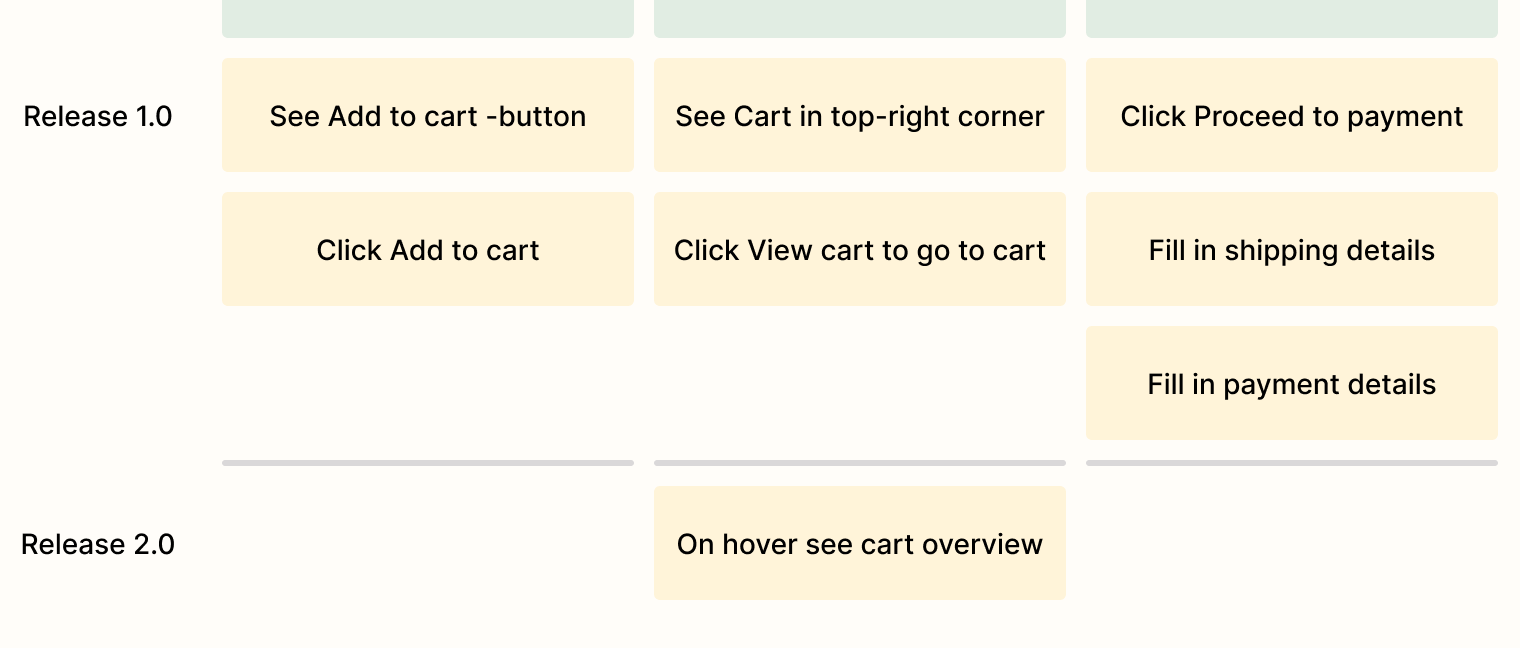Image resolution: width=1520 pixels, height=648 pixels.
Task: Click empty Release 2.0 cell left of 'On hover see cart overview'
Action: pos(428,543)
